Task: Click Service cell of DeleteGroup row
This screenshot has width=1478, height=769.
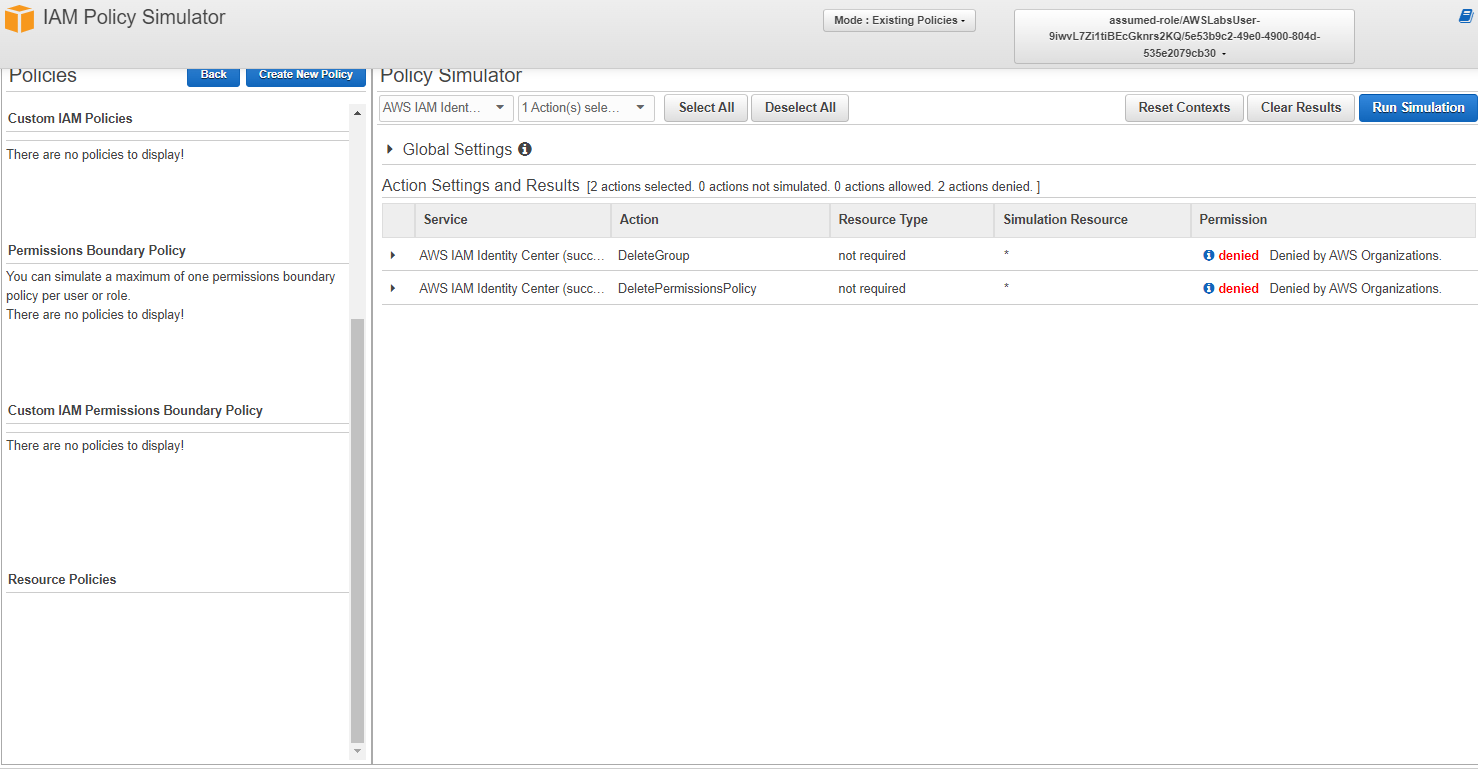Action: (512, 256)
